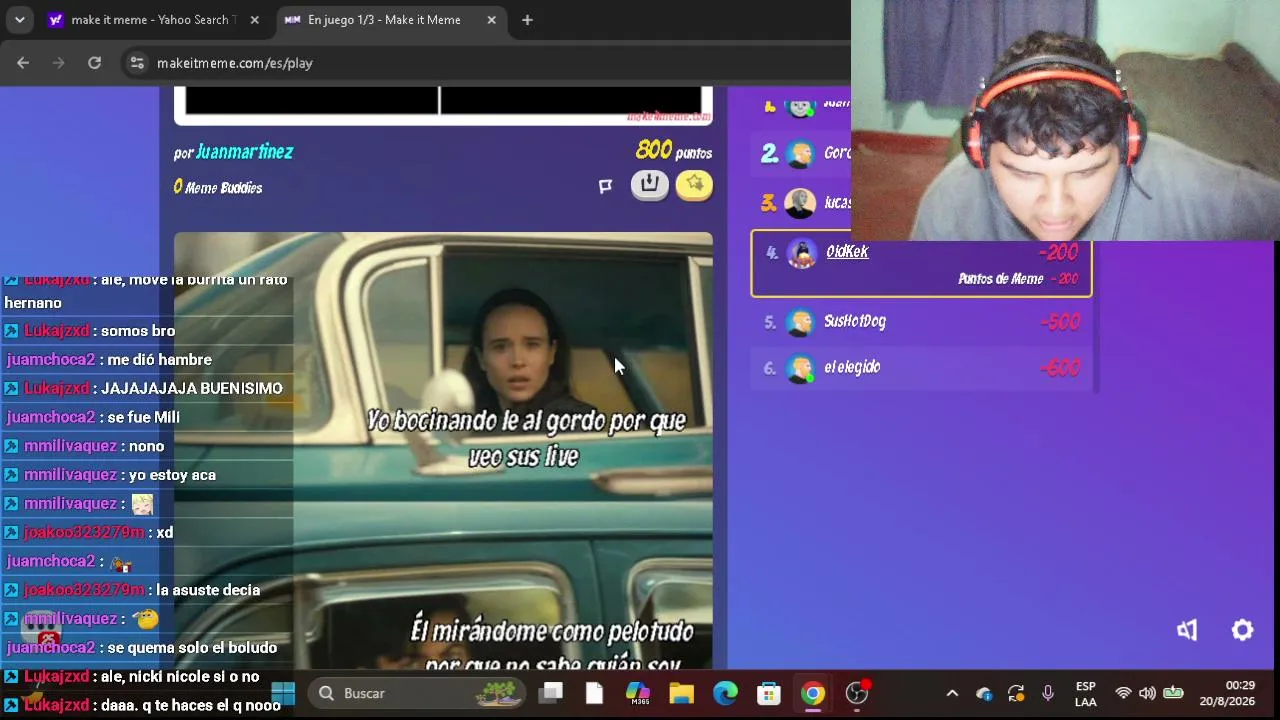The image size is (1280, 720).
Task: Launch Microsoft Edge from the taskbar
Action: tap(725, 693)
